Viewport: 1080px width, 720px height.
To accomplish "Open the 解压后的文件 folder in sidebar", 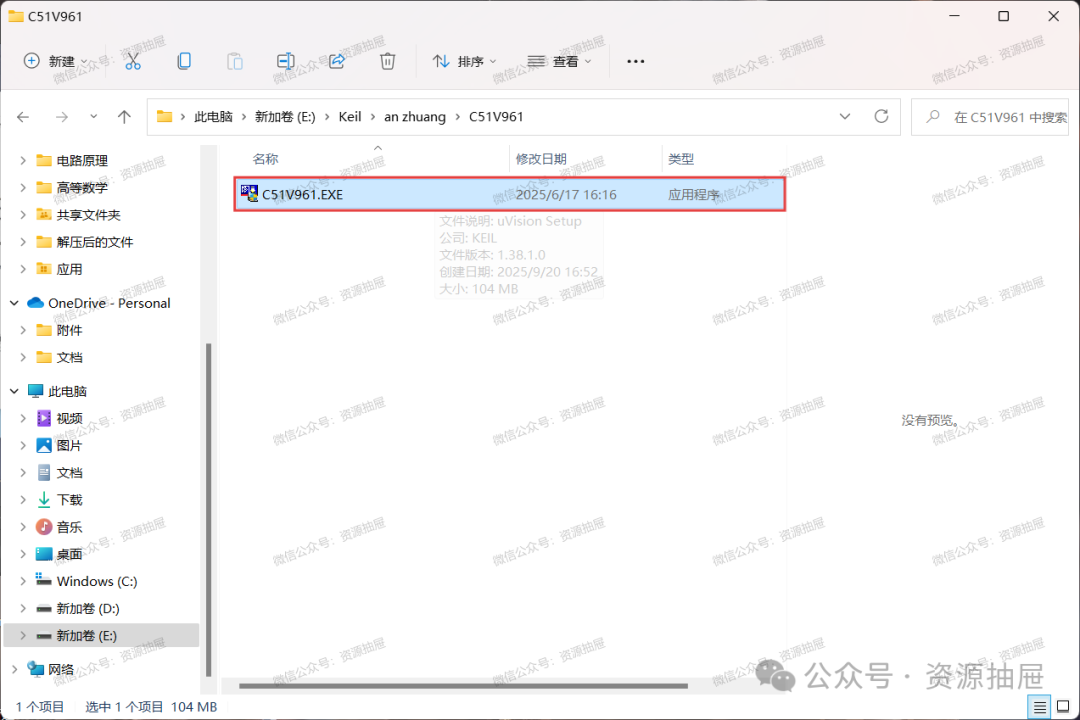I will pos(94,242).
